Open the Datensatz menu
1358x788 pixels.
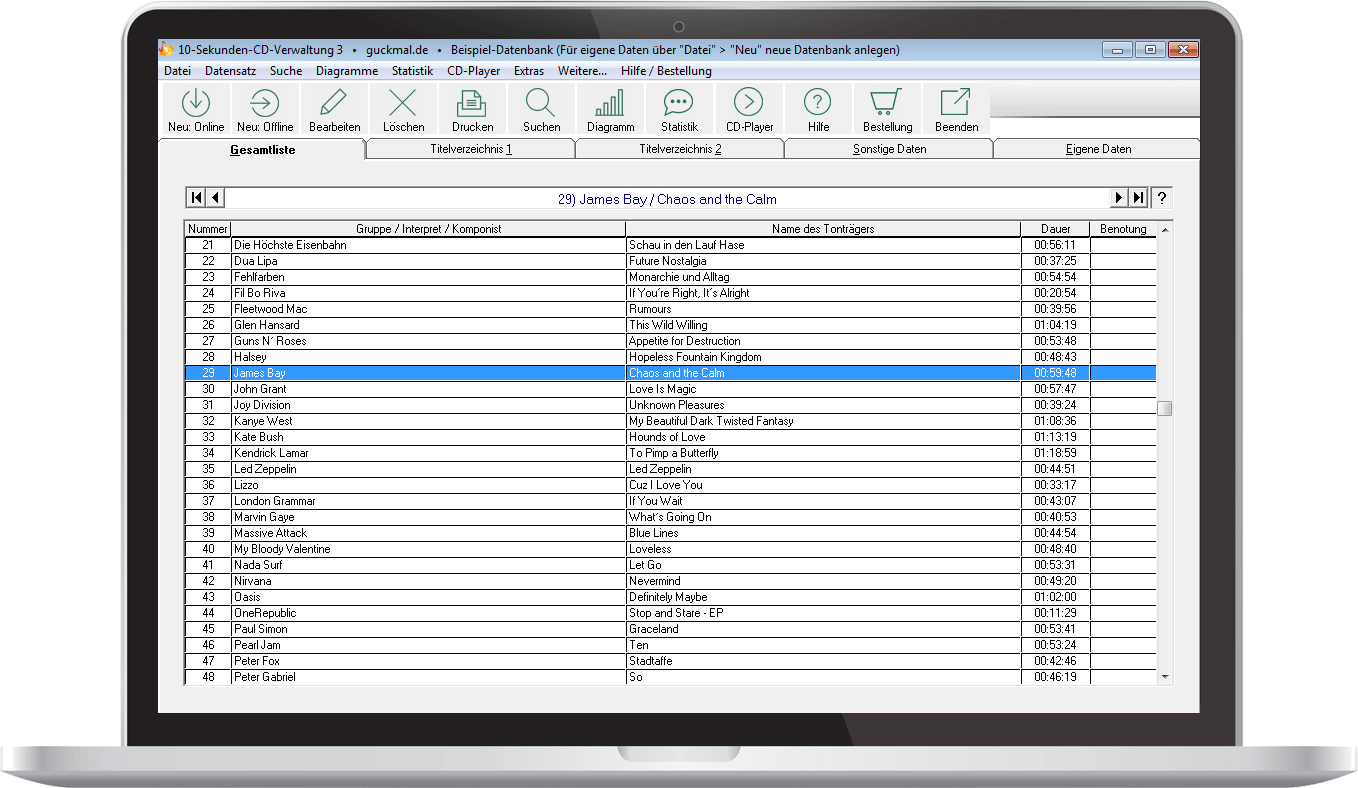click(230, 71)
